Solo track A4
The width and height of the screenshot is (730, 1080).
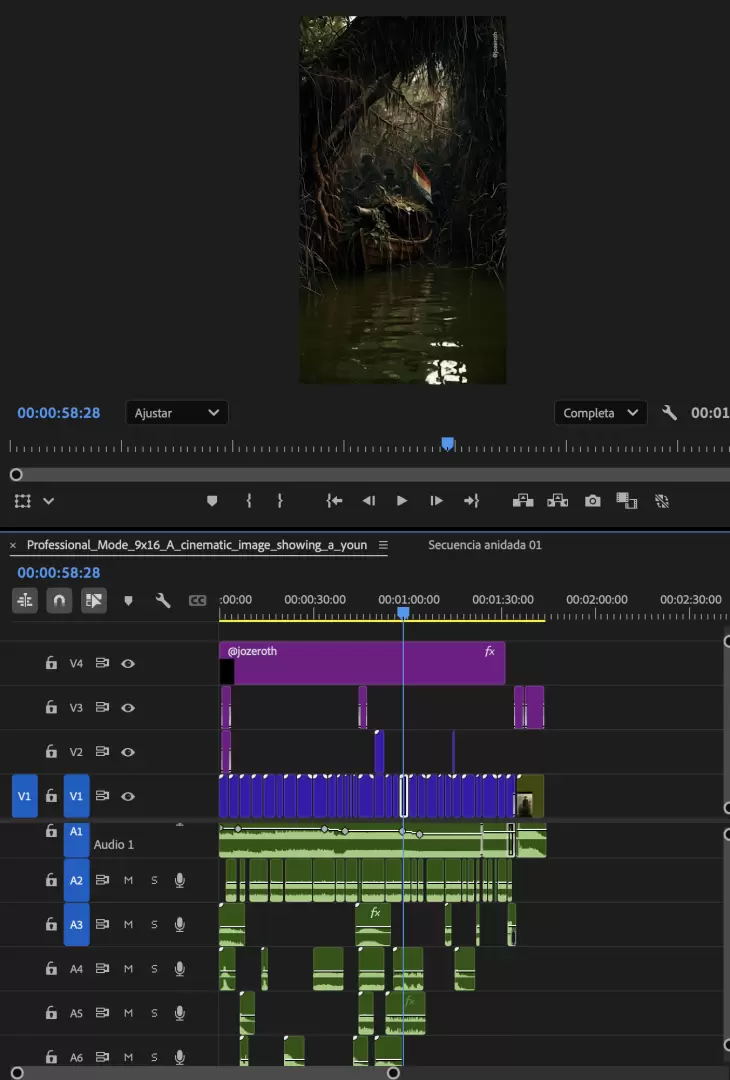(154, 968)
